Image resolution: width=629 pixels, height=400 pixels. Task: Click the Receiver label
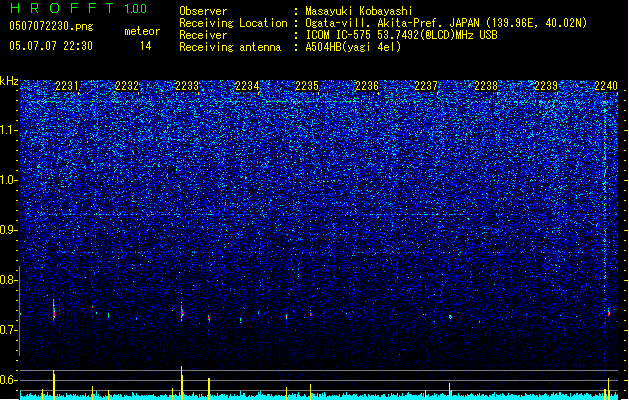[203, 35]
